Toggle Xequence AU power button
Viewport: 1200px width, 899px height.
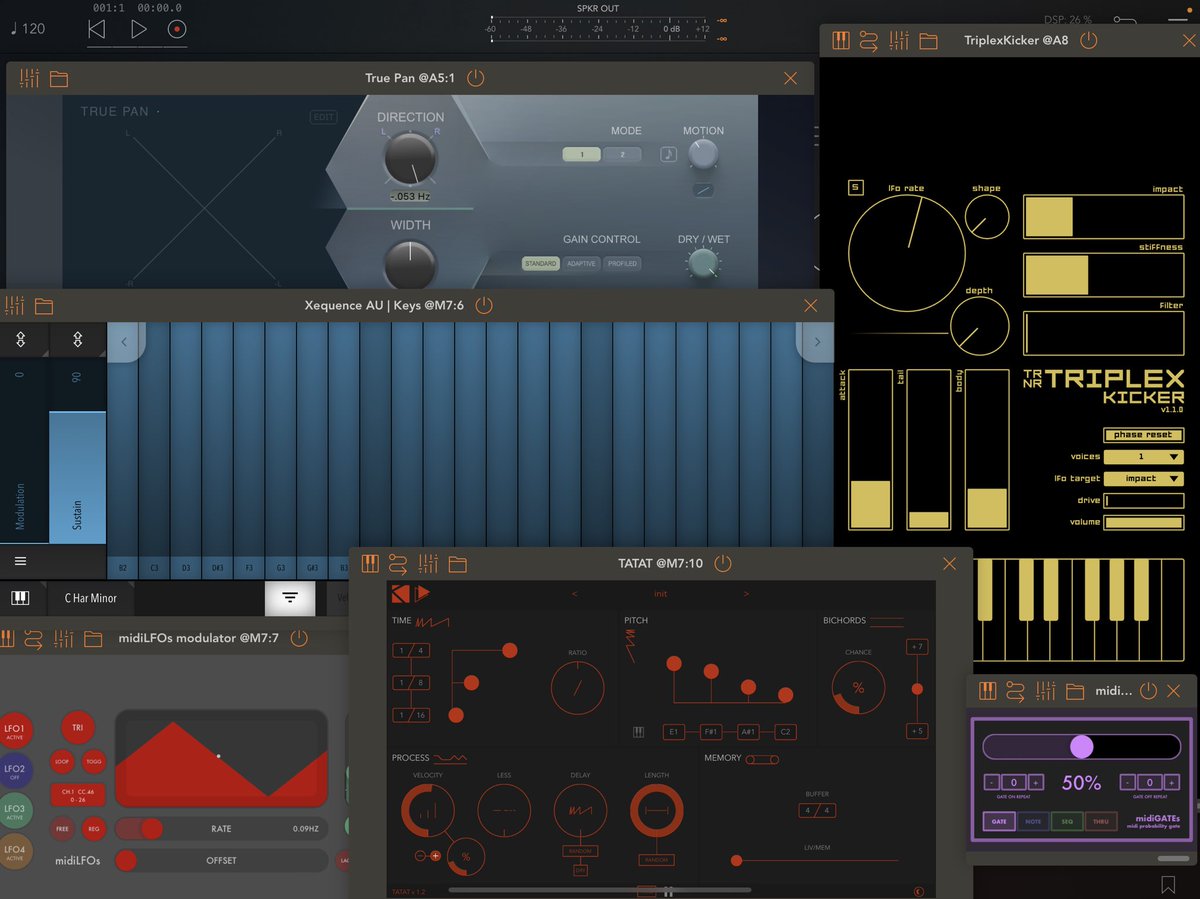click(484, 306)
